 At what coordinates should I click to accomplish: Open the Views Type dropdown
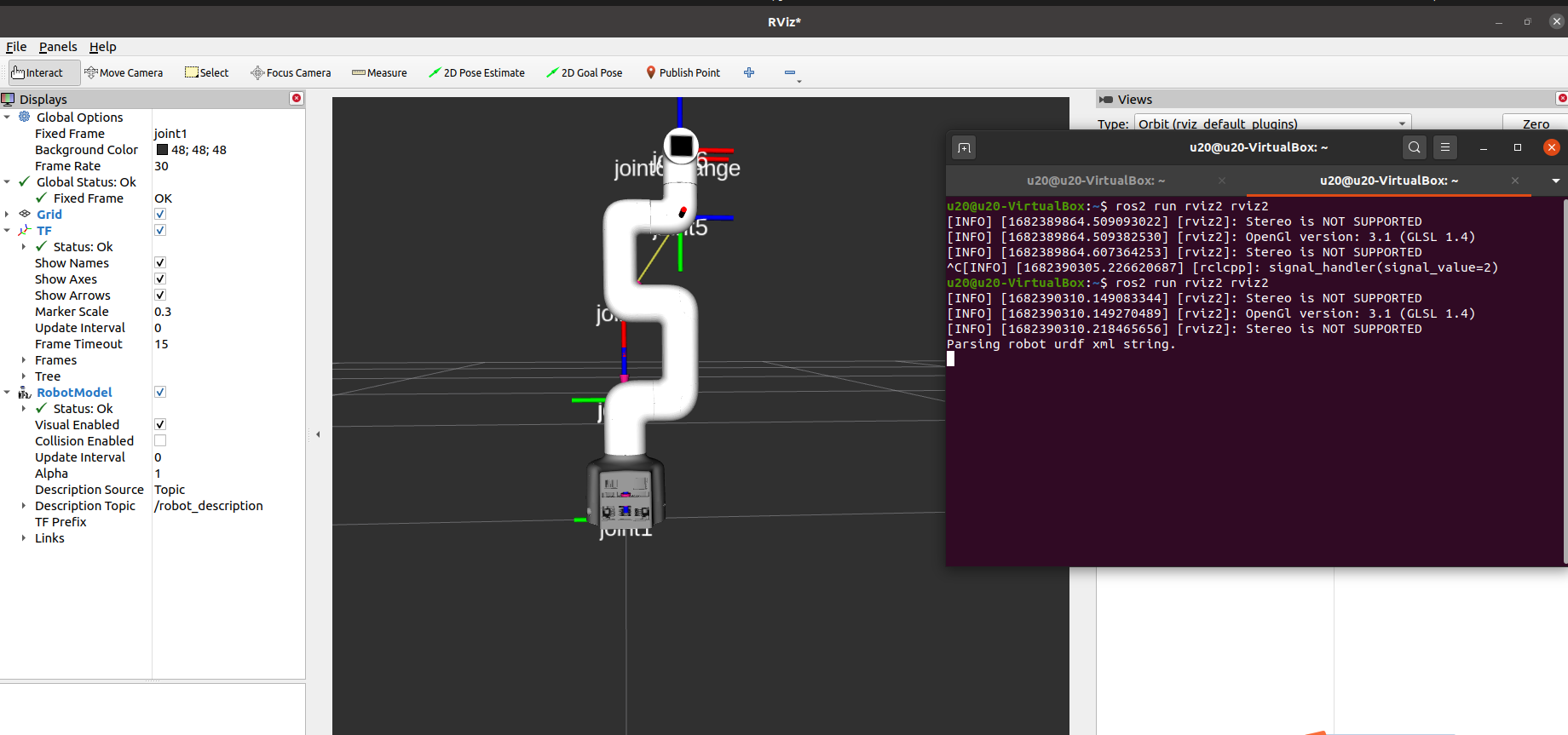tap(1271, 124)
